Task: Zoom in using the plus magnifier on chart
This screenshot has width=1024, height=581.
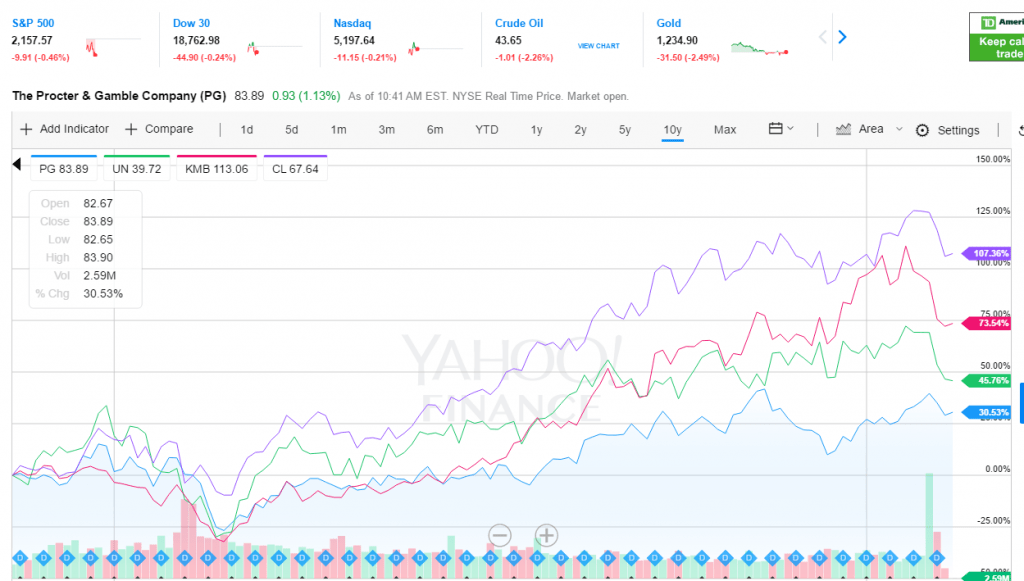Action: [x=545, y=536]
